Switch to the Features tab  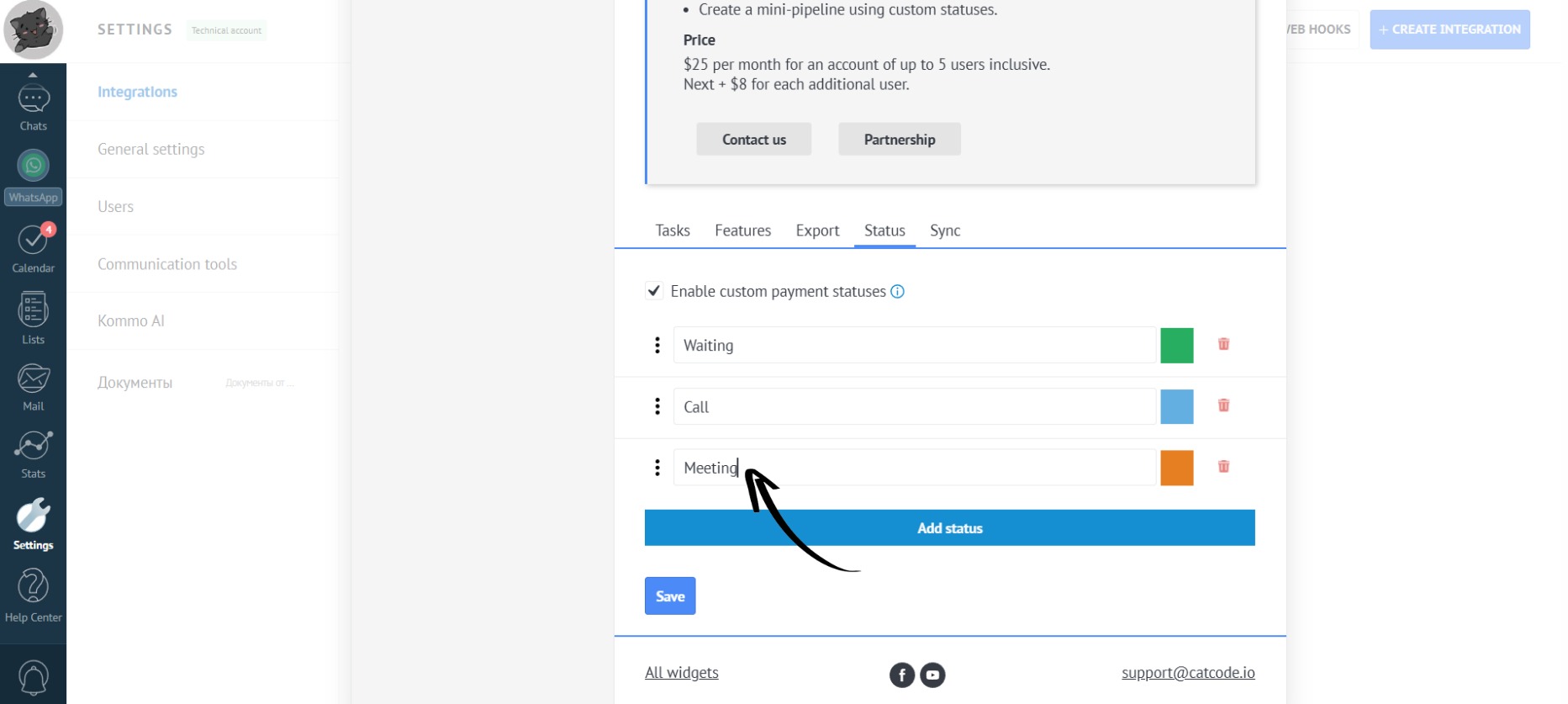(x=742, y=230)
